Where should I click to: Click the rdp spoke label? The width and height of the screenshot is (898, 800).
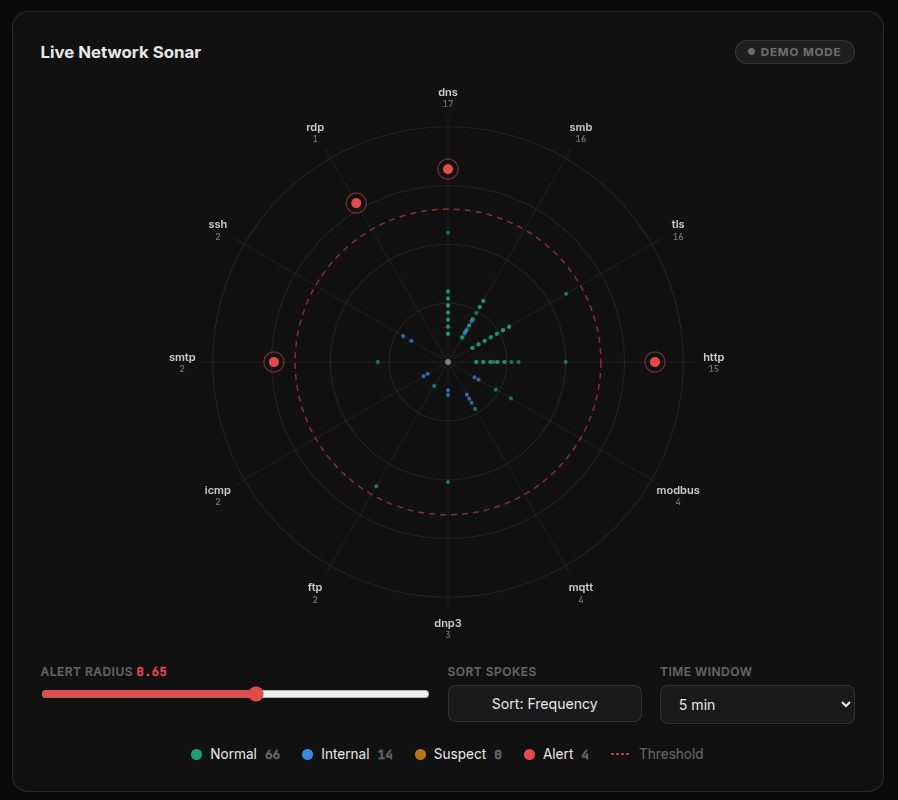315,127
